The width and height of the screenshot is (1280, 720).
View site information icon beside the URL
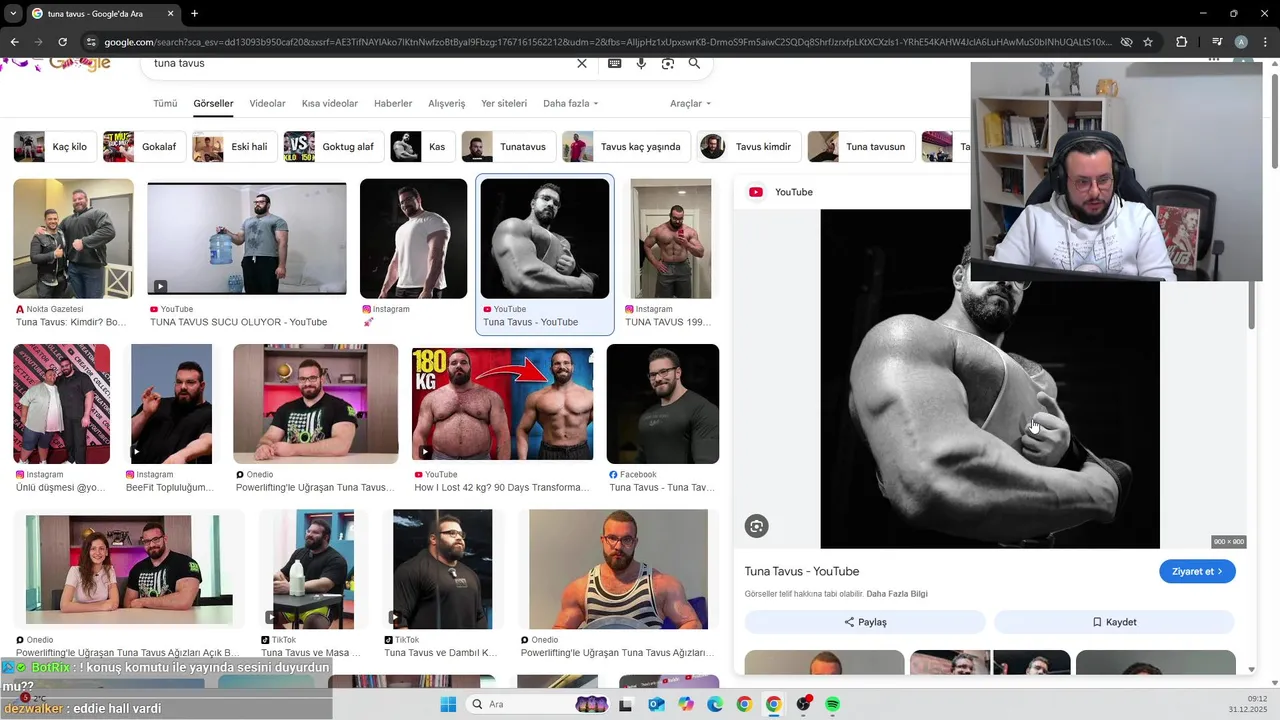coord(91,42)
